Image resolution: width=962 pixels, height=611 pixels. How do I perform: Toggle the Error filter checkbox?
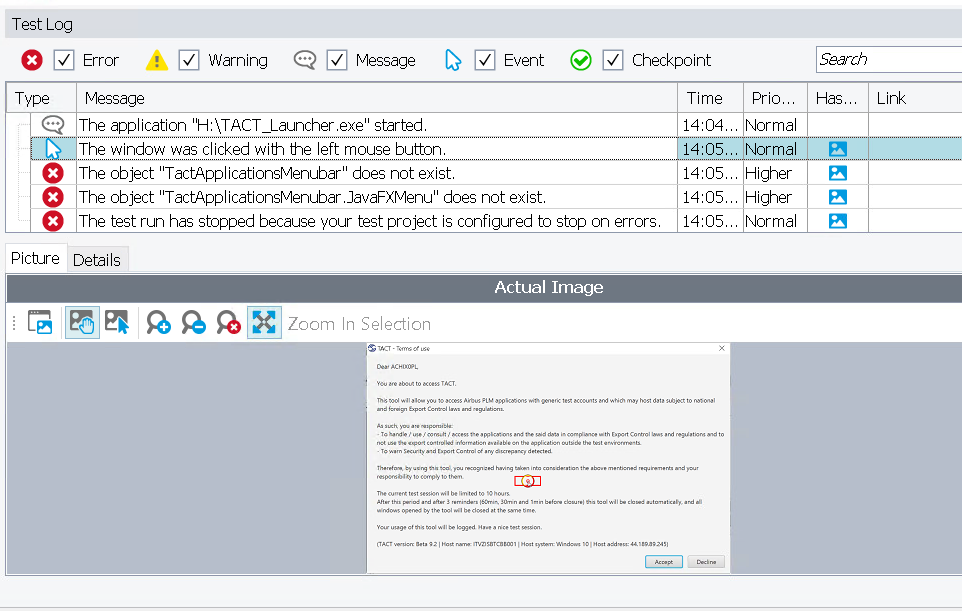tap(64, 60)
